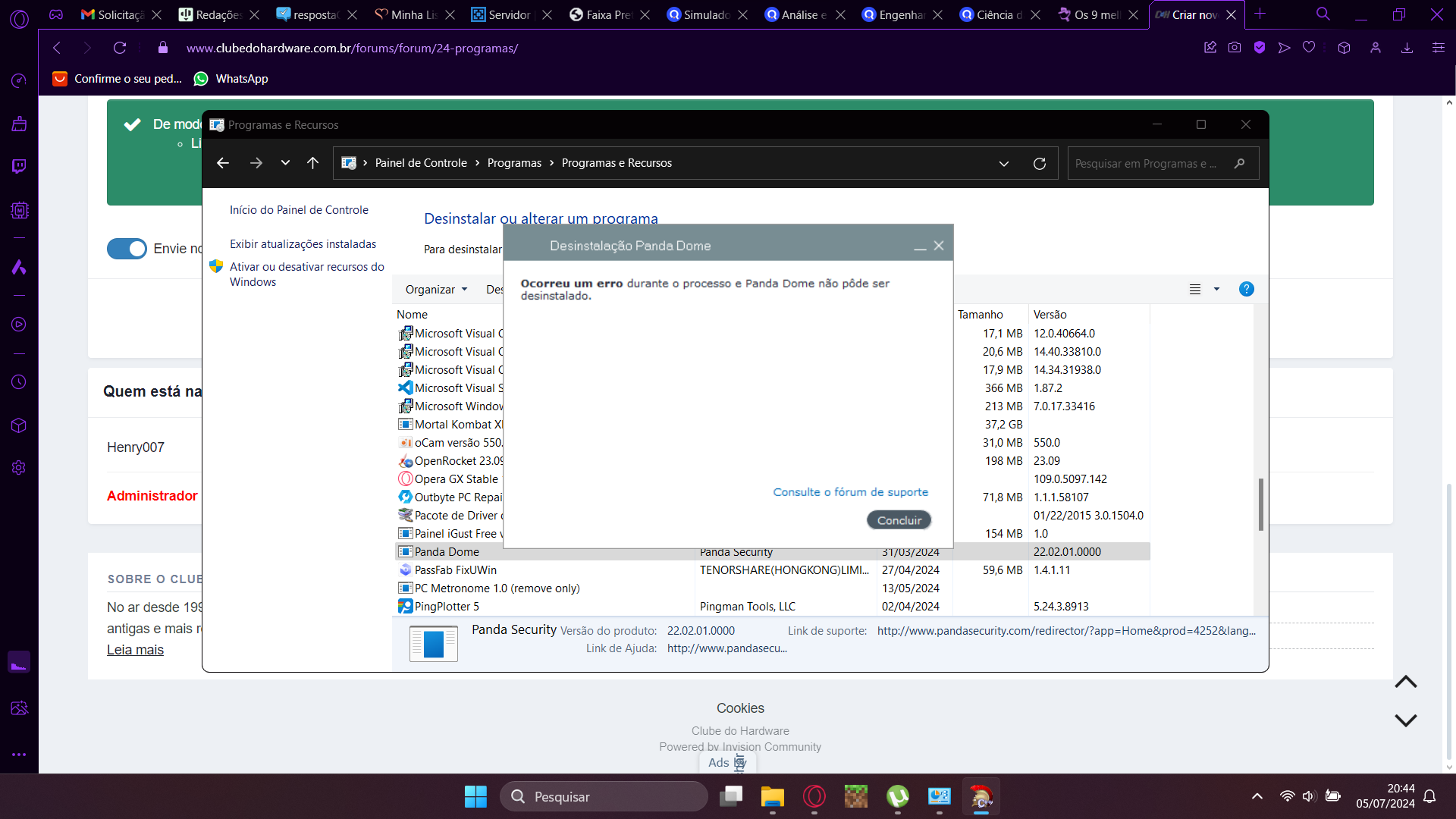The image size is (1456, 819).
Task: Open Ativar ou desativar recursos do Windows
Action: [x=306, y=275]
